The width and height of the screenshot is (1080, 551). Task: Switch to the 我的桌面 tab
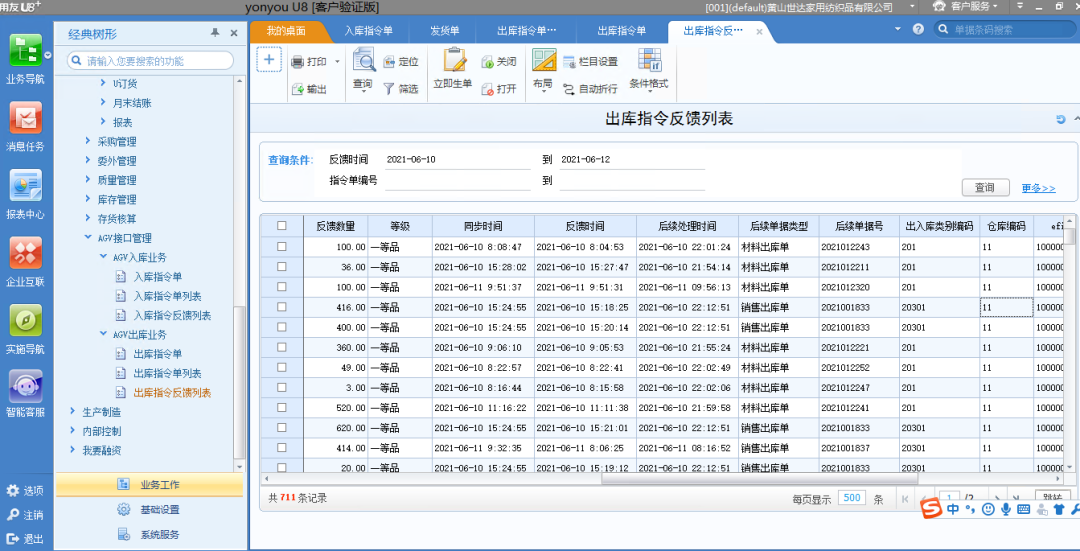[x=287, y=31]
